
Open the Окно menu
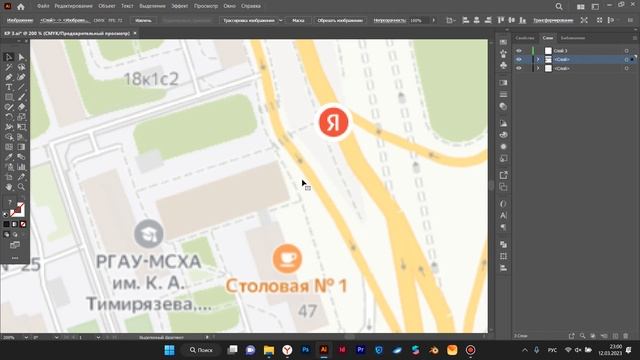click(x=230, y=6)
